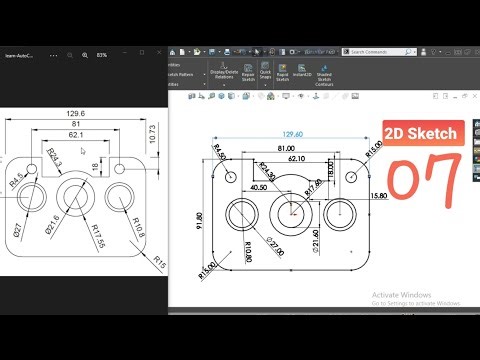Run Repair Sketch tool
The width and height of the screenshot is (480, 360).
tap(248, 73)
